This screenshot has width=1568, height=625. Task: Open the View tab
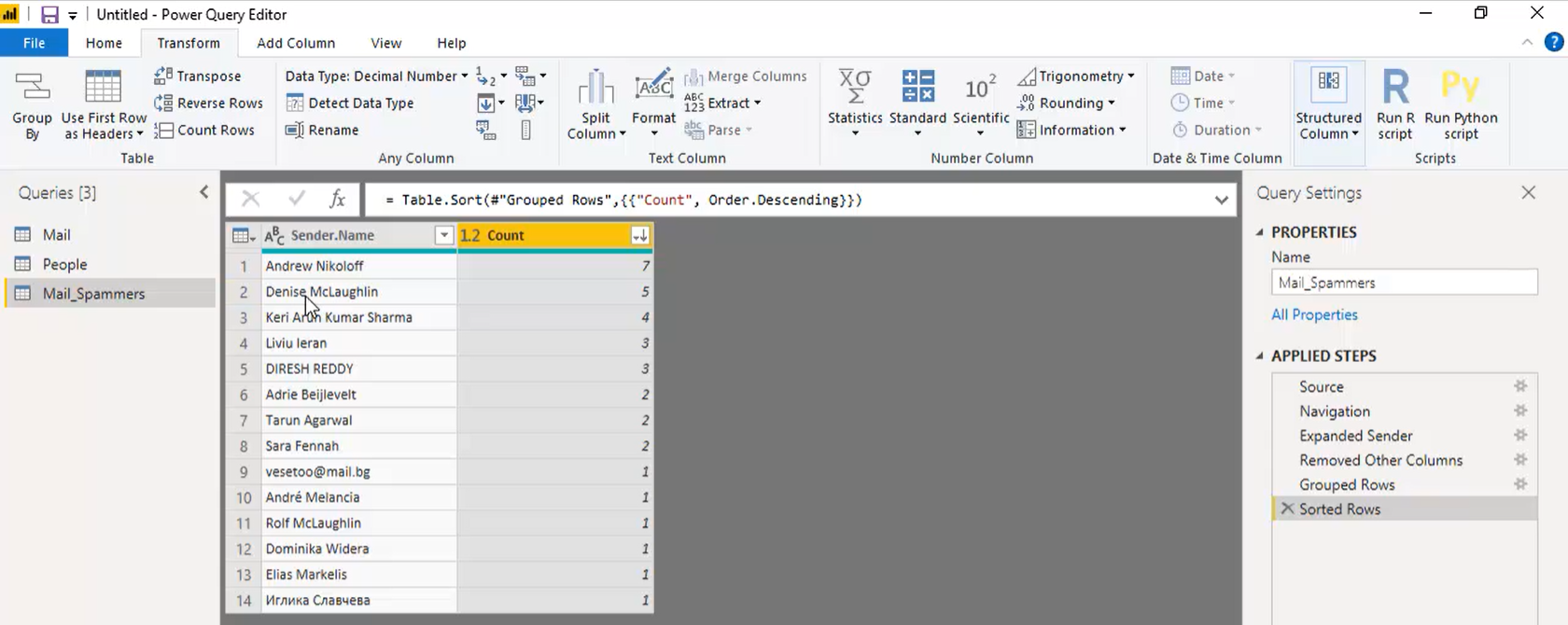[x=385, y=43]
